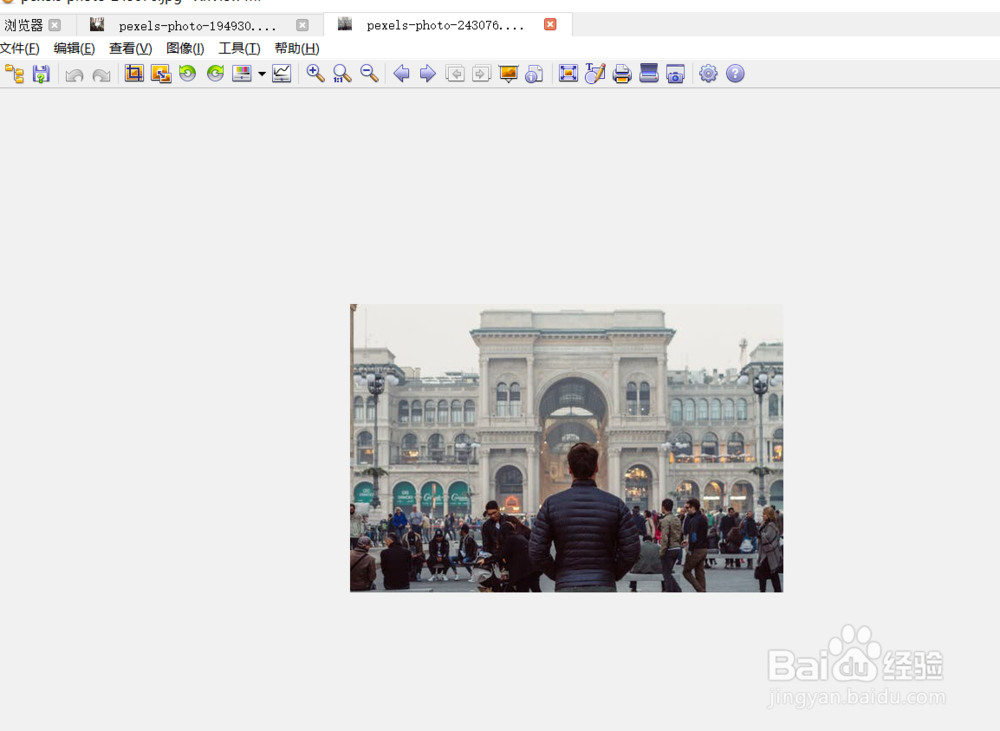The width and height of the screenshot is (1000, 731).
Task: Open the Help question mark icon
Action: coord(735,73)
